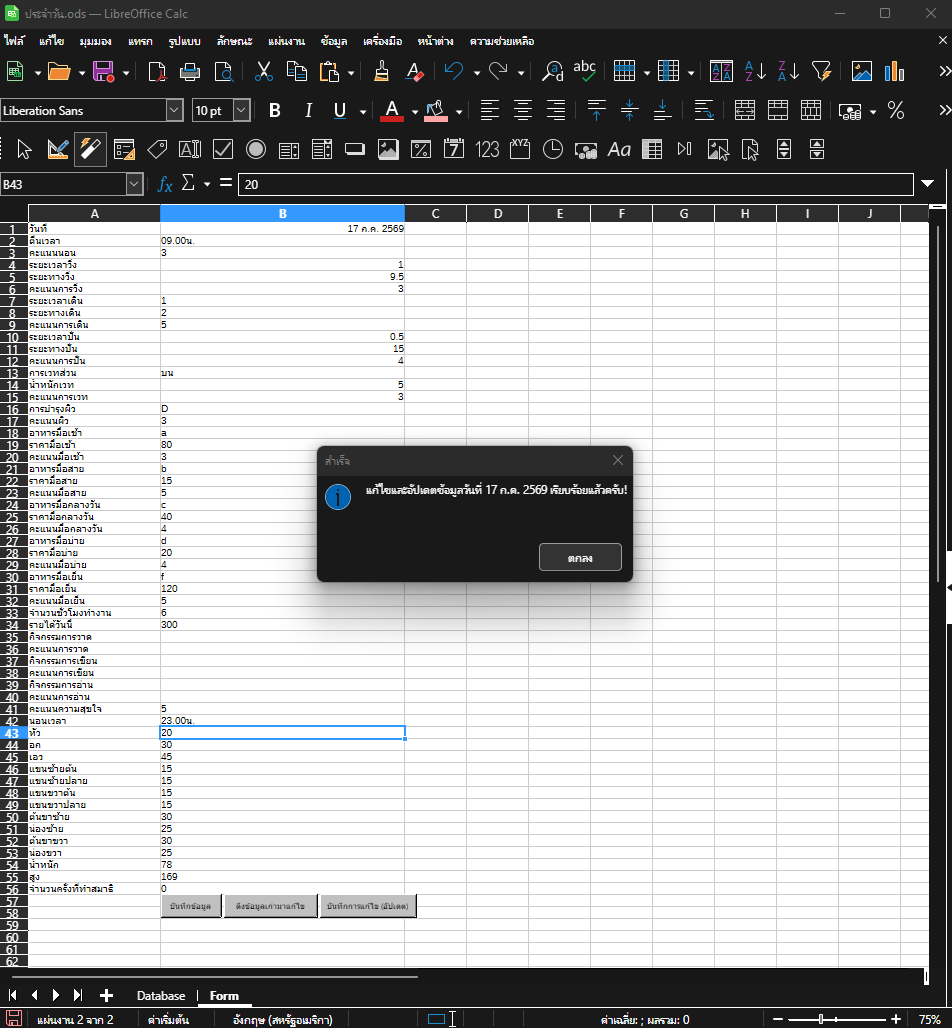Click the AutoFilter funnel icon
This screenshot has width=952, height=1028.
point(822,71)
